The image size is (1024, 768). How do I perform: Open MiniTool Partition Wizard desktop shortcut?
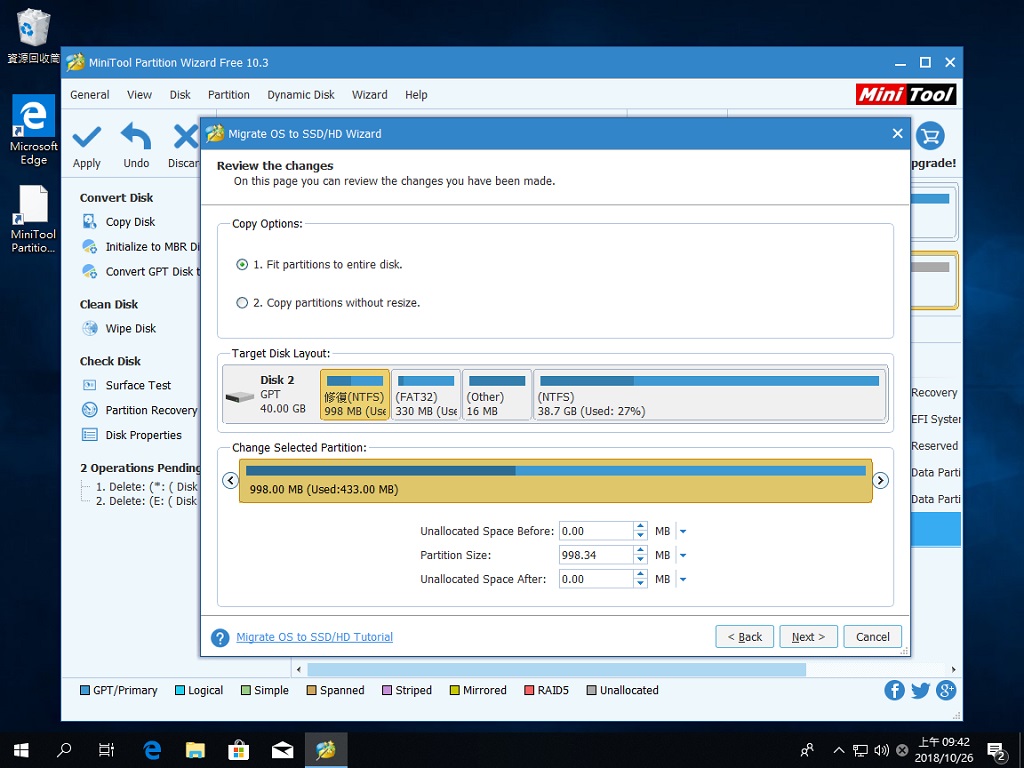click(33, 219)
